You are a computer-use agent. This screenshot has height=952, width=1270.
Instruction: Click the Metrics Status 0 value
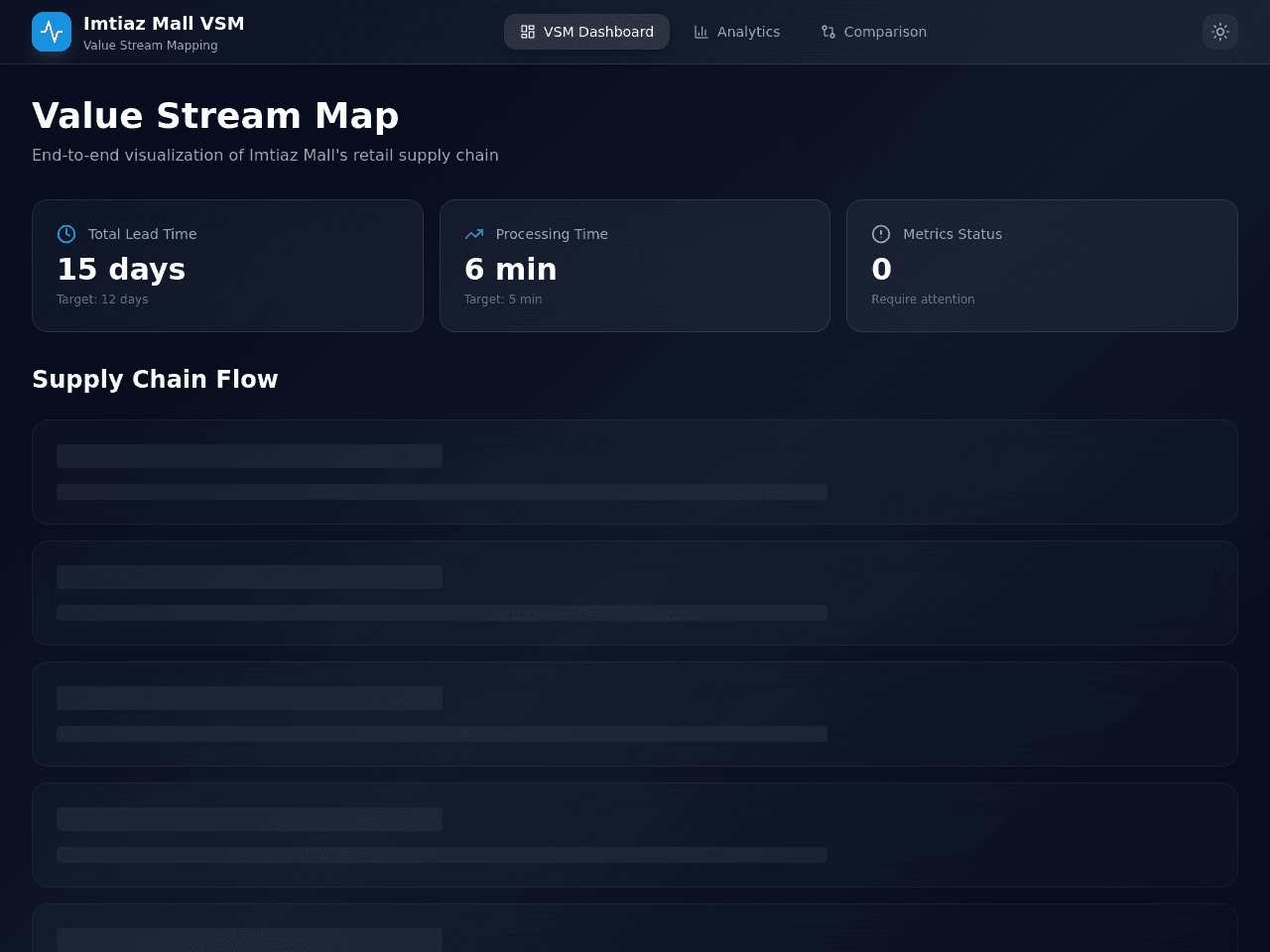pos(882,269)
